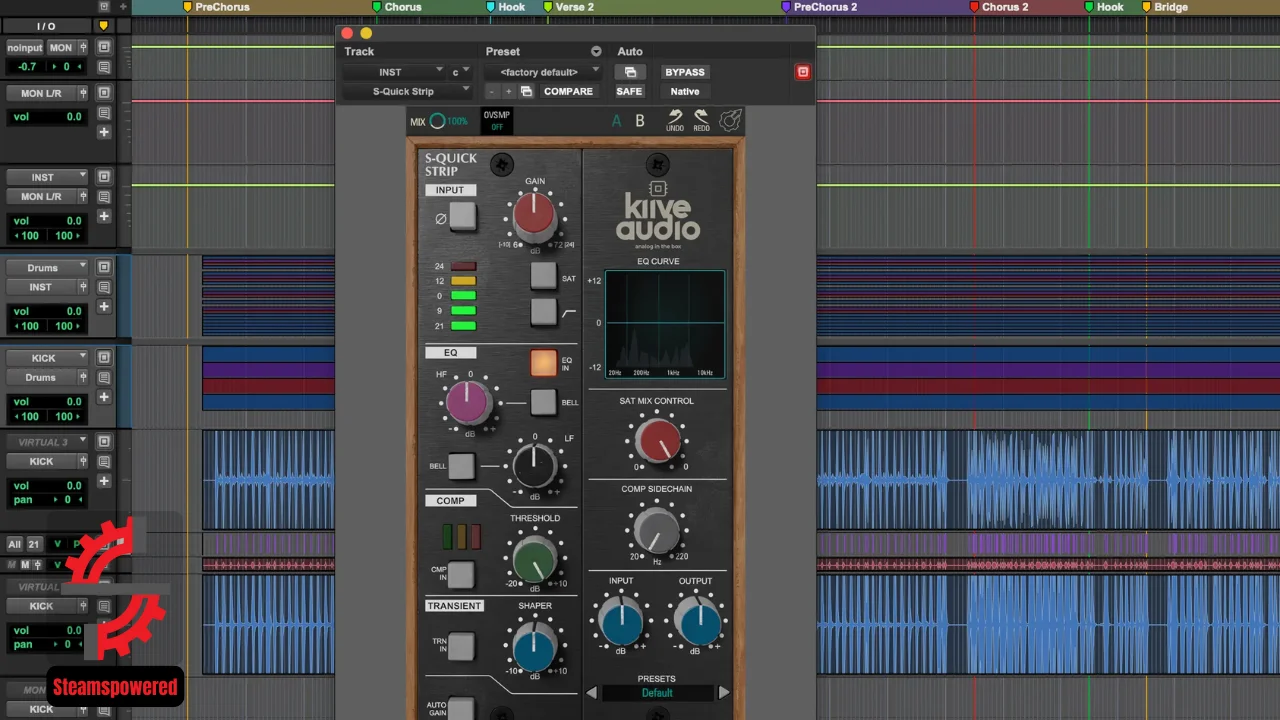
Task: Click the -0.7 volume value field
Action: tap(27, 67)
